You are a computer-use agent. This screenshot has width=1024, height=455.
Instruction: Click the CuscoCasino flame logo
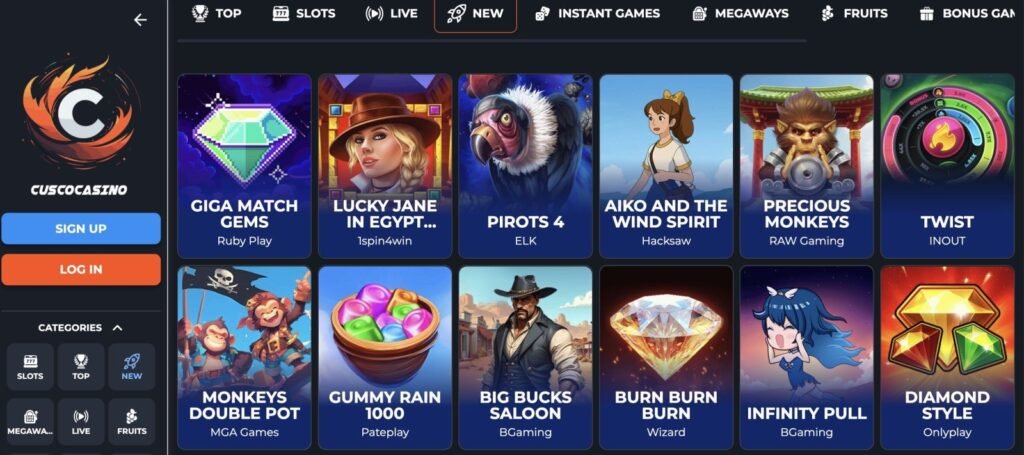(x=80, y=114)
